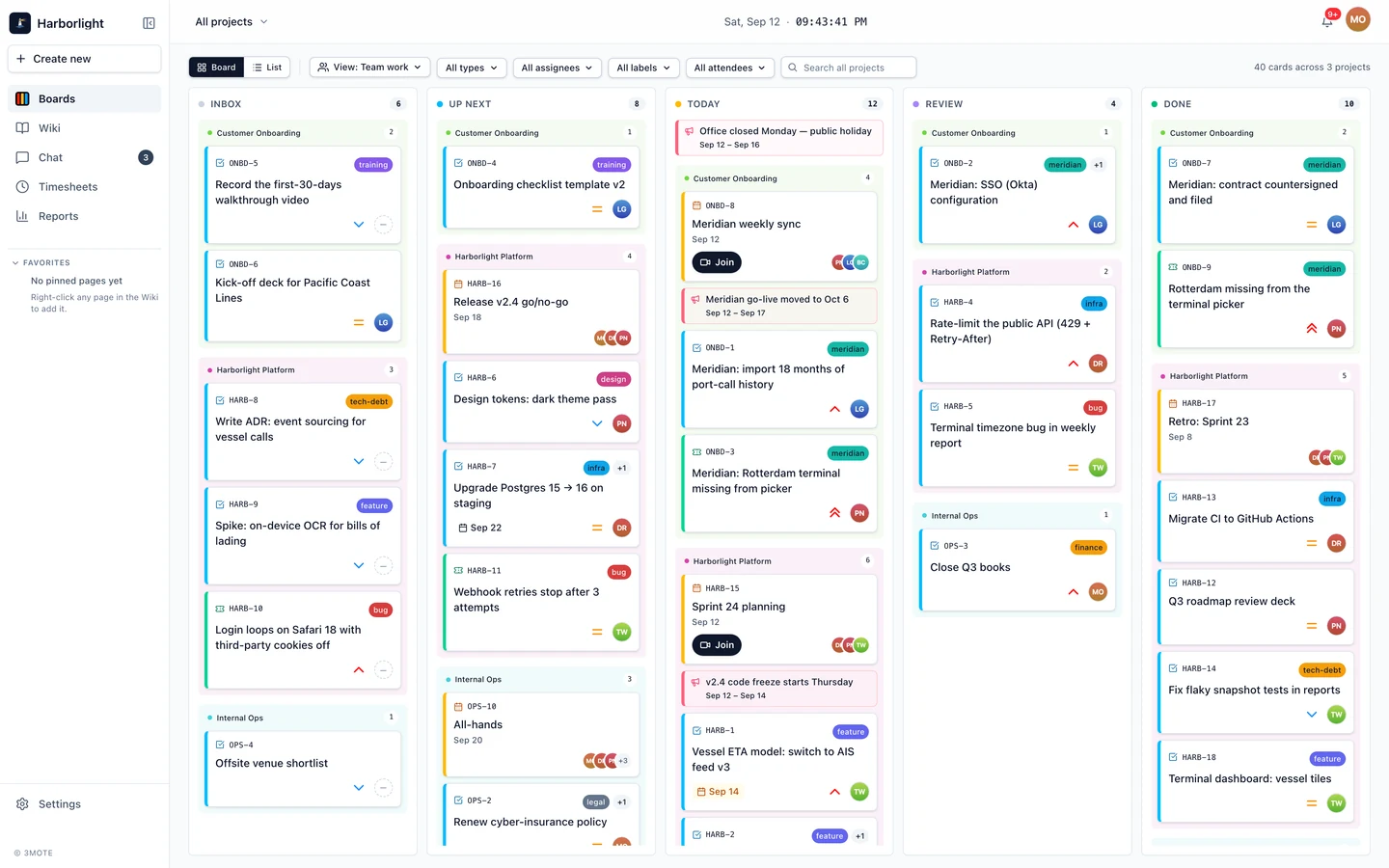
Task: Click TW avatar on Terminal timezone bug card
Action: [1098, 468]
